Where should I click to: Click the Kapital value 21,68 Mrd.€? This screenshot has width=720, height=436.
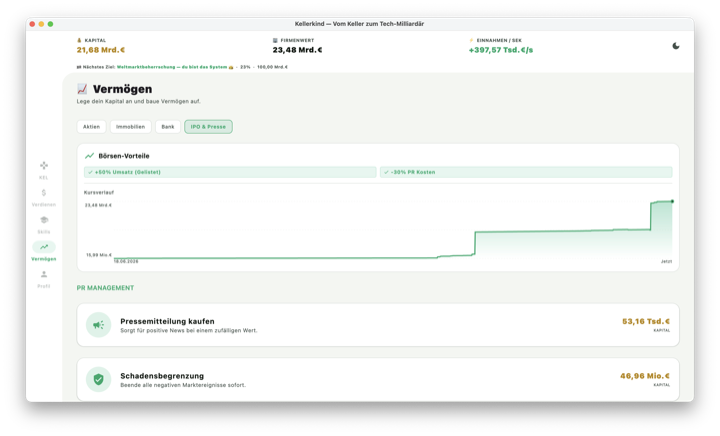point(101,50)
